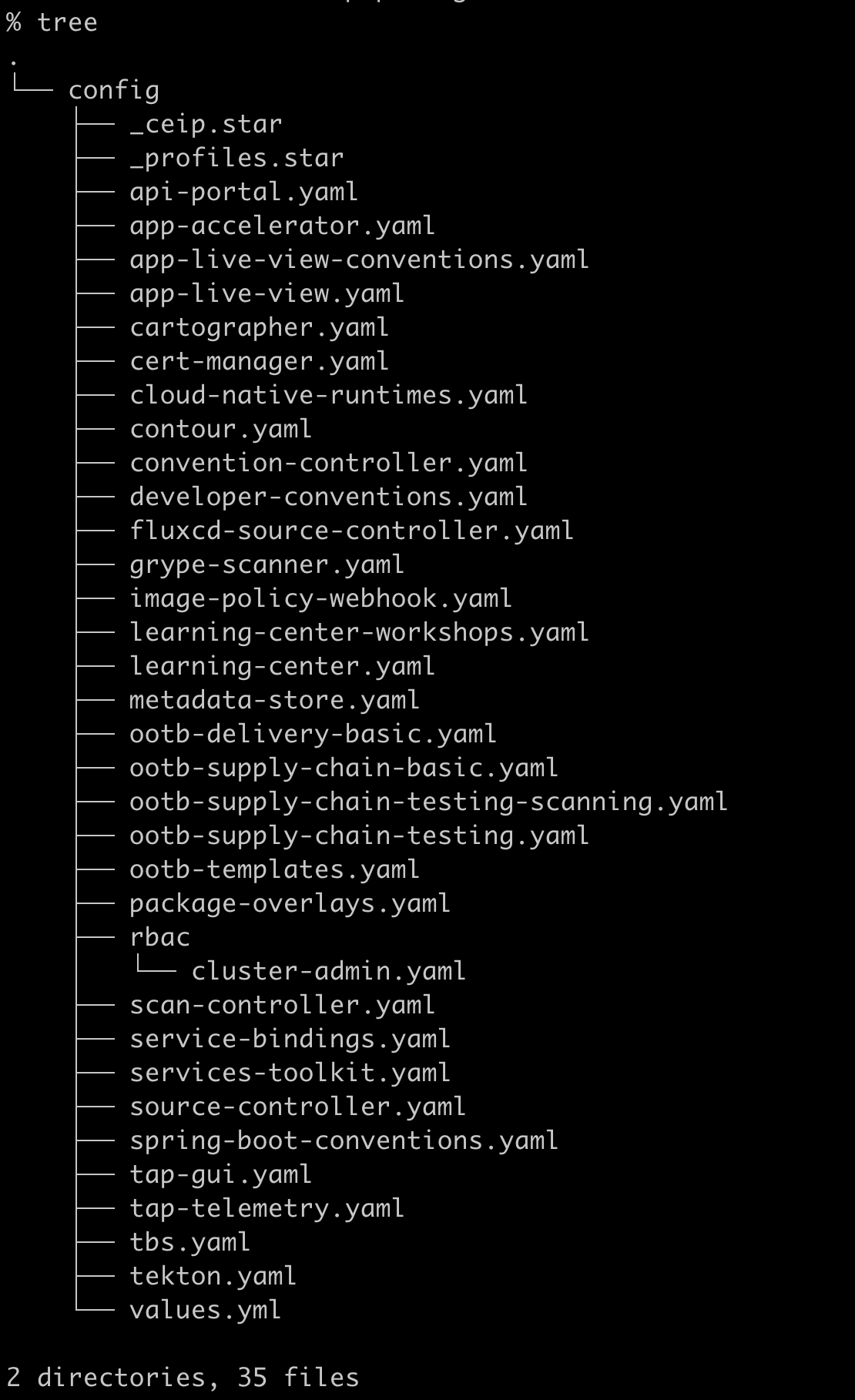Click cert-manager.yaml in the listing
855x1400 pixels.
point(259,362)
